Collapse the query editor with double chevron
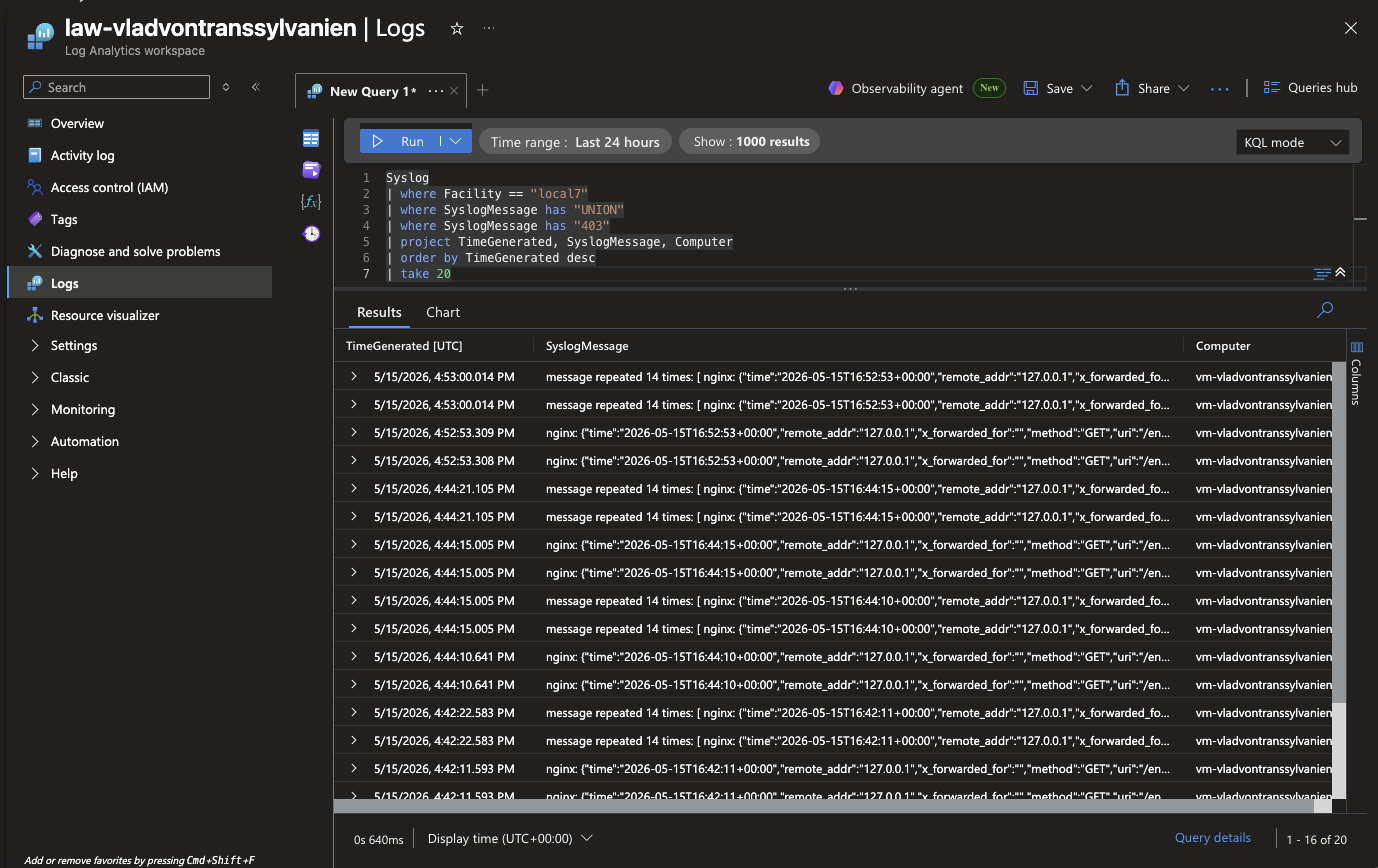Image resolution: width=1378 pixels, height=868 pixels. (x=1341, y=273)
